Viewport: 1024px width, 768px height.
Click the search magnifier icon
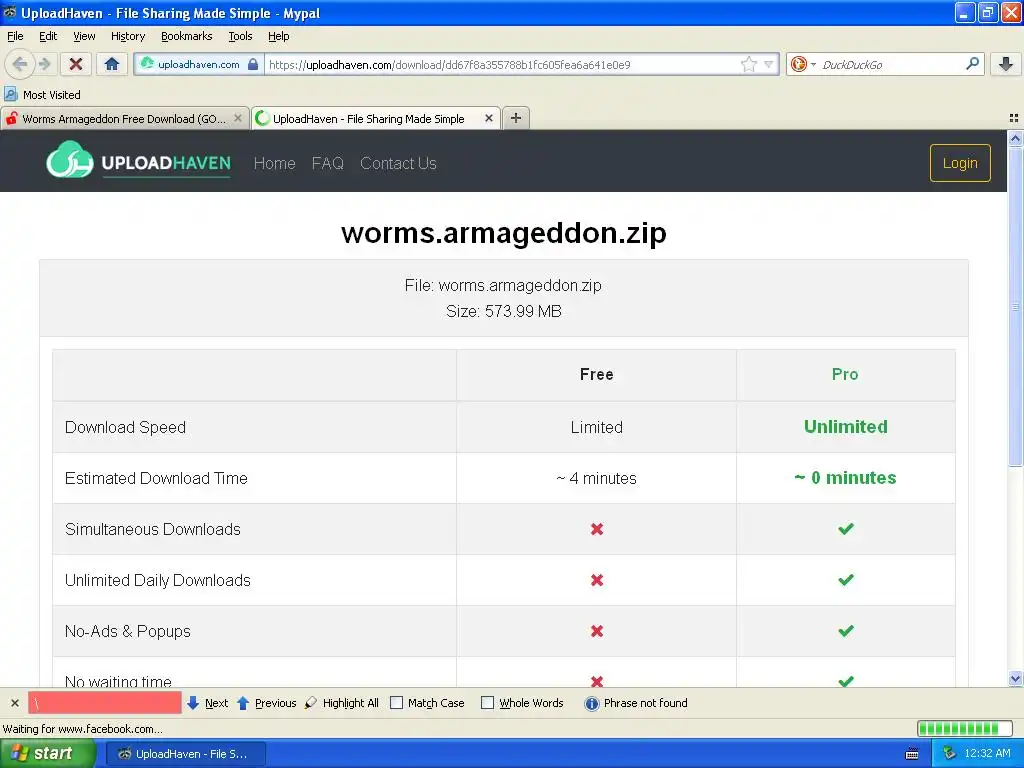pyautogui.click(x=972, y=63)
